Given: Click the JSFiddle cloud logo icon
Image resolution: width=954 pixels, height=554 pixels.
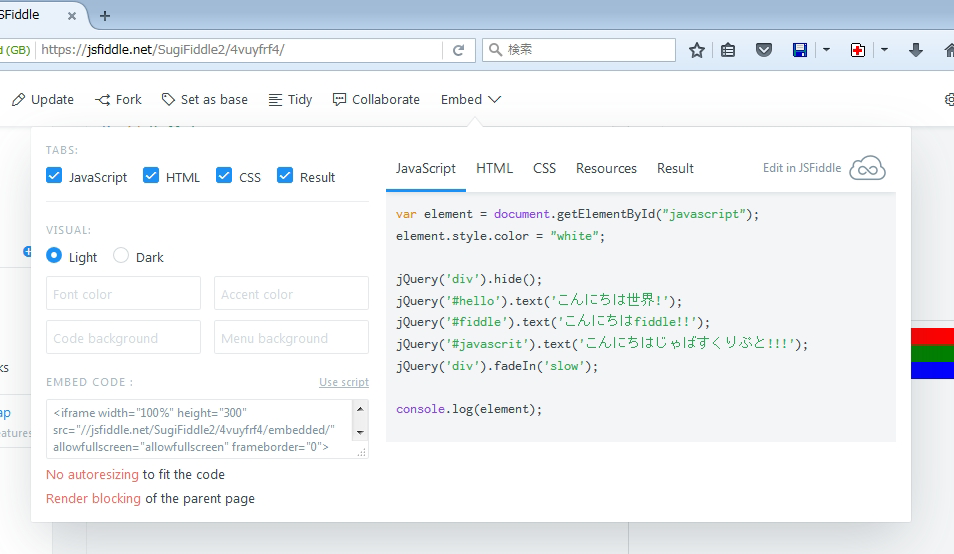Looking at the screenshot, I should pyautogui.click(x=867, y=168).
